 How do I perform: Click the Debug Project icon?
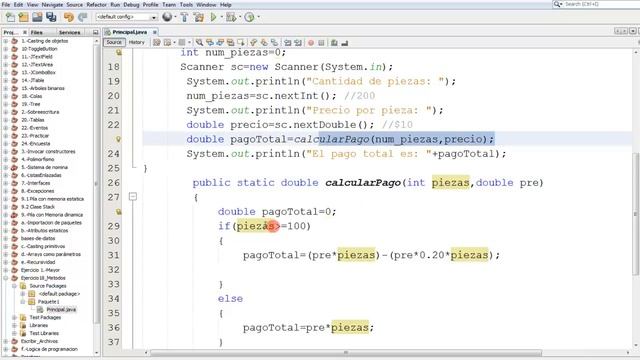(231, 17)
